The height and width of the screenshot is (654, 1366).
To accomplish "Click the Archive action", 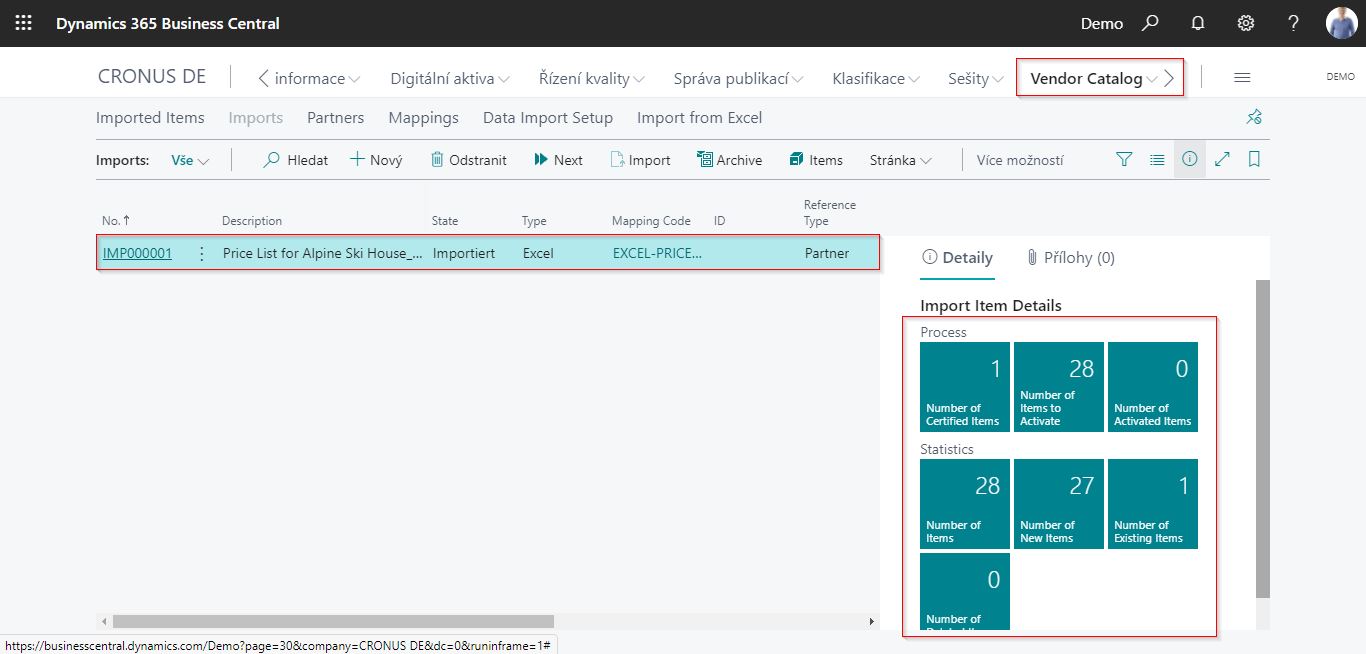I will coord(730,160).
